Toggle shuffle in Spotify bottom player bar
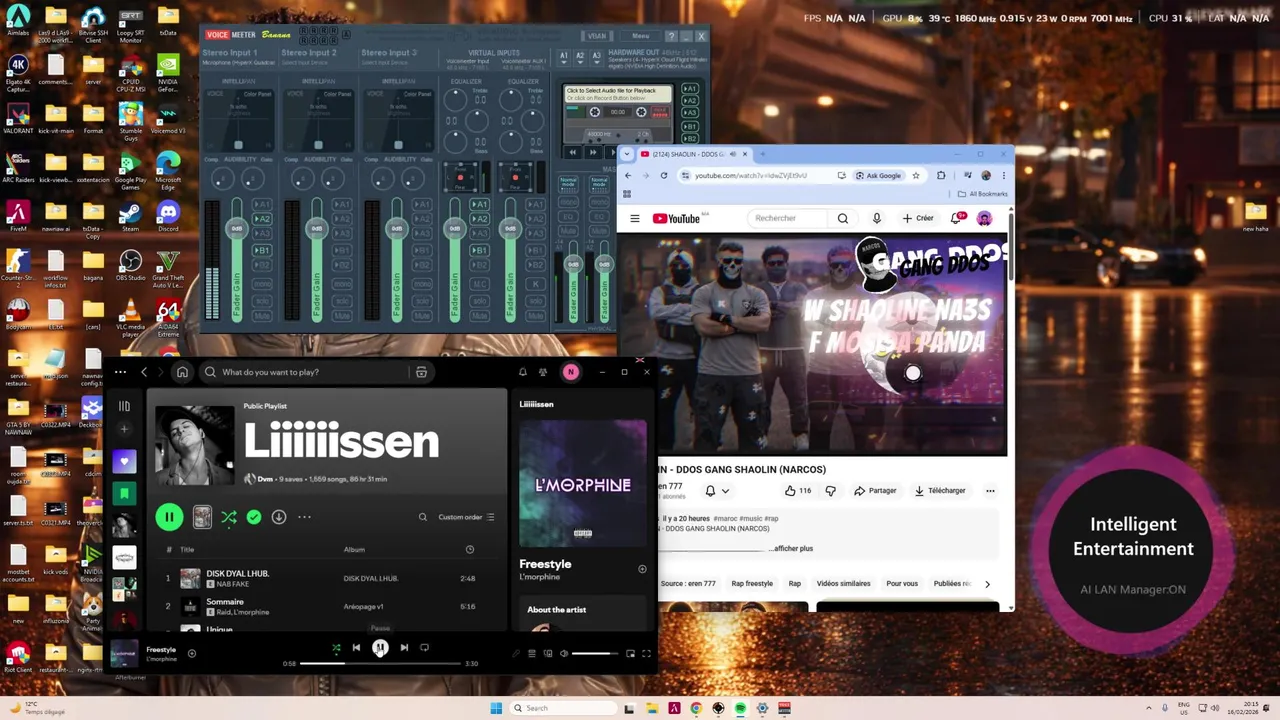 336,647
